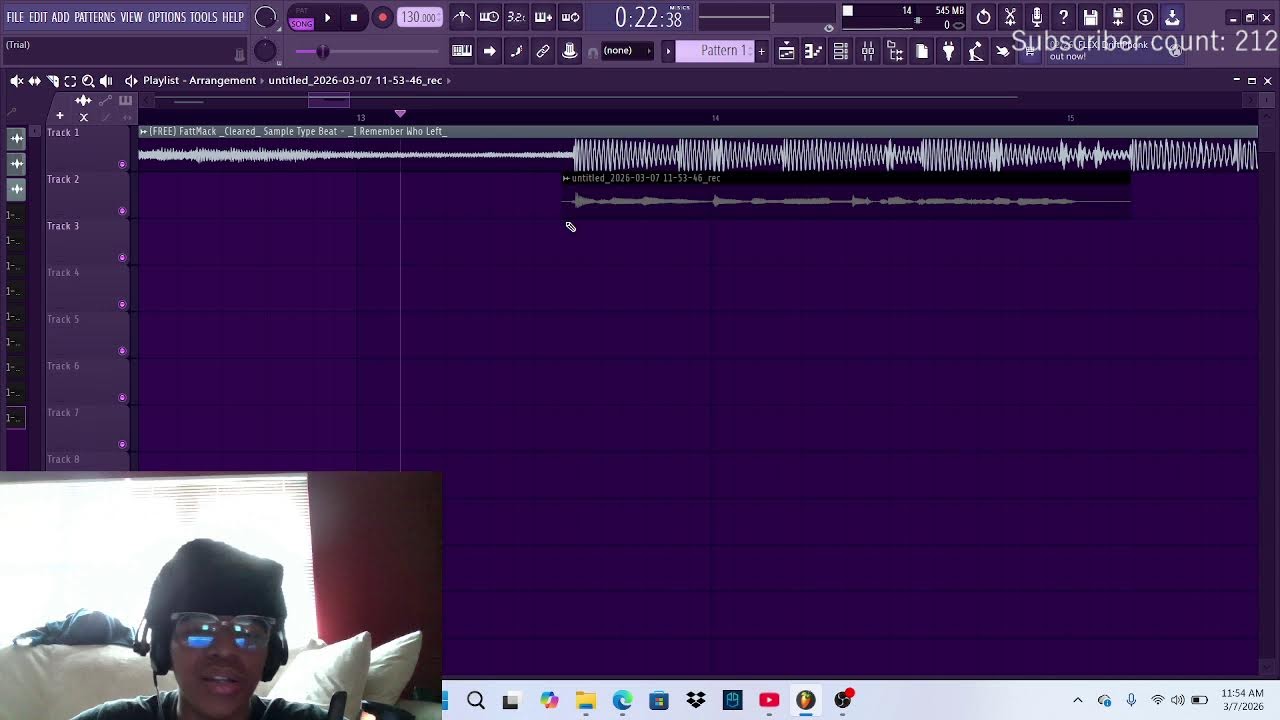Toggle the auto-scroll arrow icon
The image size is (1280, 720).
(x=489, y=51)
